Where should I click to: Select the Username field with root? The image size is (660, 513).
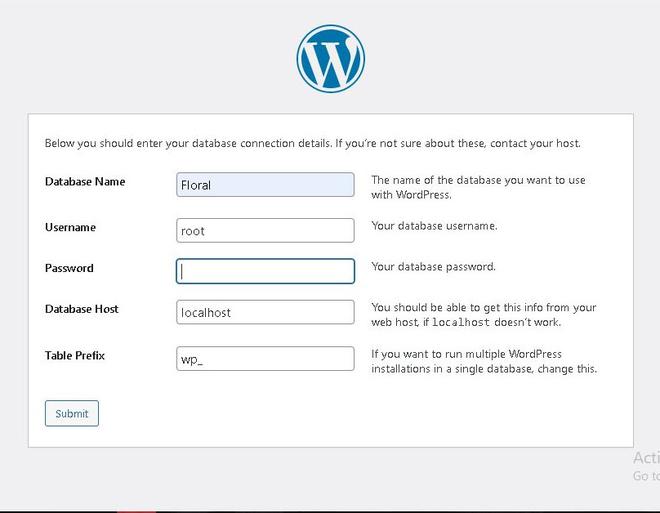click(x=265, y=230)
